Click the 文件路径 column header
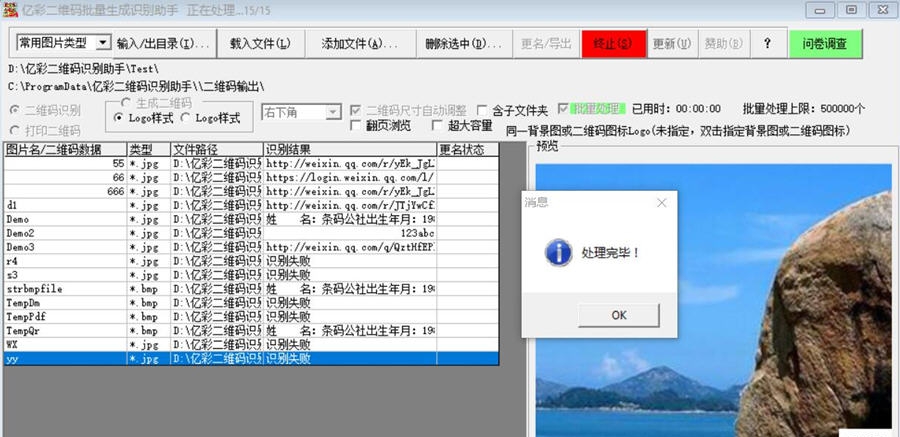Image resolution: width=900 pixels, height=437 pixels. pyautogui.click(x=217, y=150)
